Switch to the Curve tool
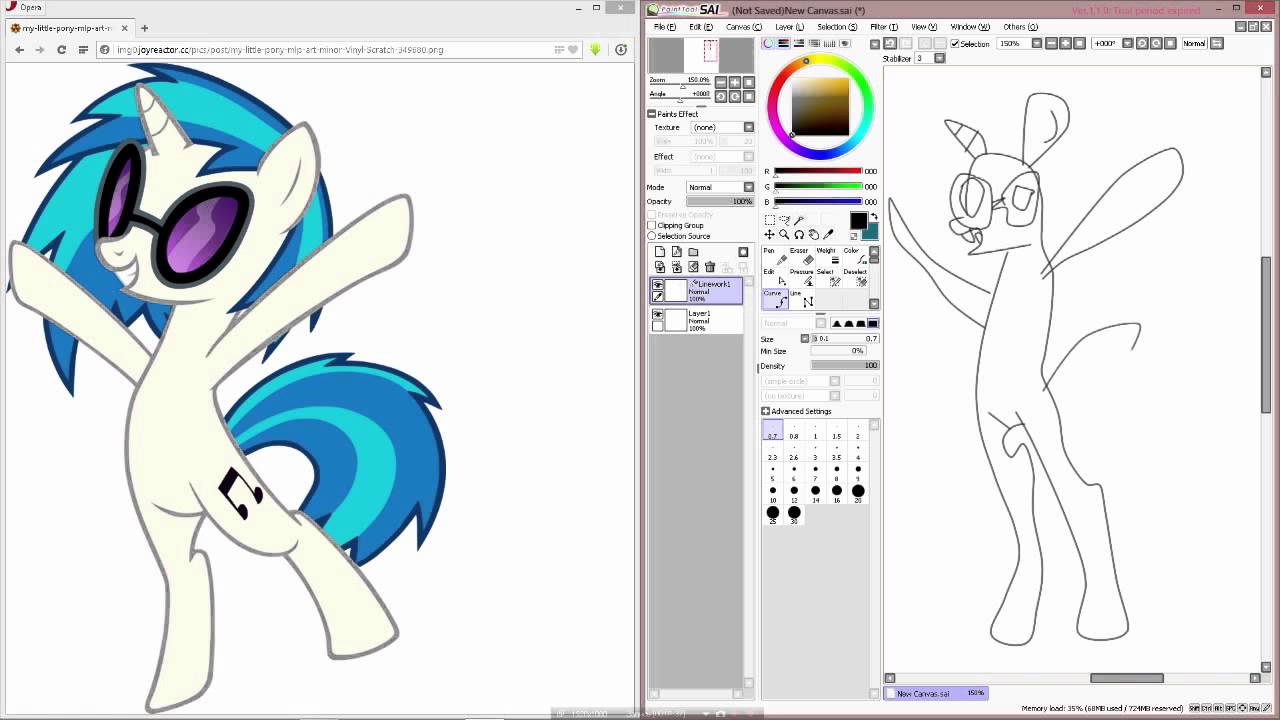 tap(774, 299)
